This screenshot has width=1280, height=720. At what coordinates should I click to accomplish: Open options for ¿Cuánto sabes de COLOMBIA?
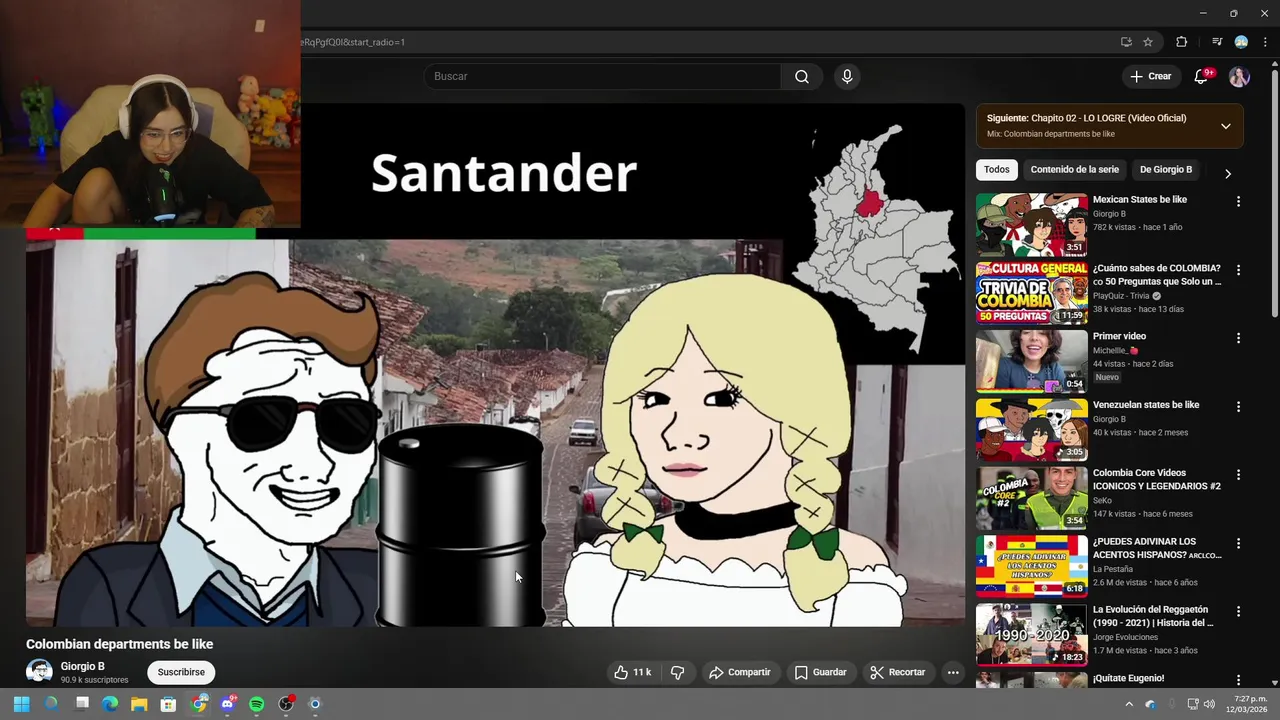[x=1238, y=270]
